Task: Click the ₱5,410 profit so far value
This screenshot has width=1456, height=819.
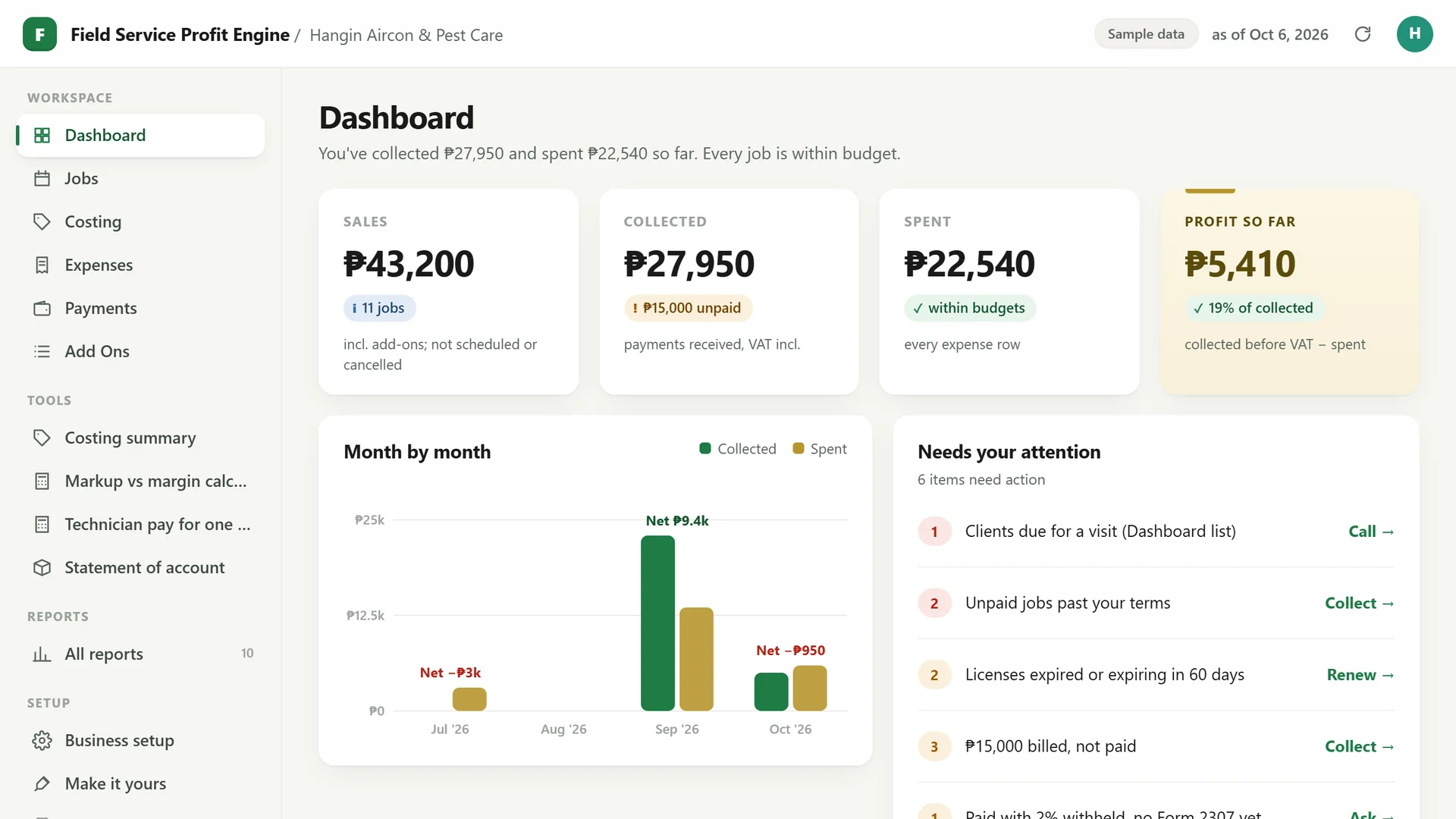Action: 1240,264
